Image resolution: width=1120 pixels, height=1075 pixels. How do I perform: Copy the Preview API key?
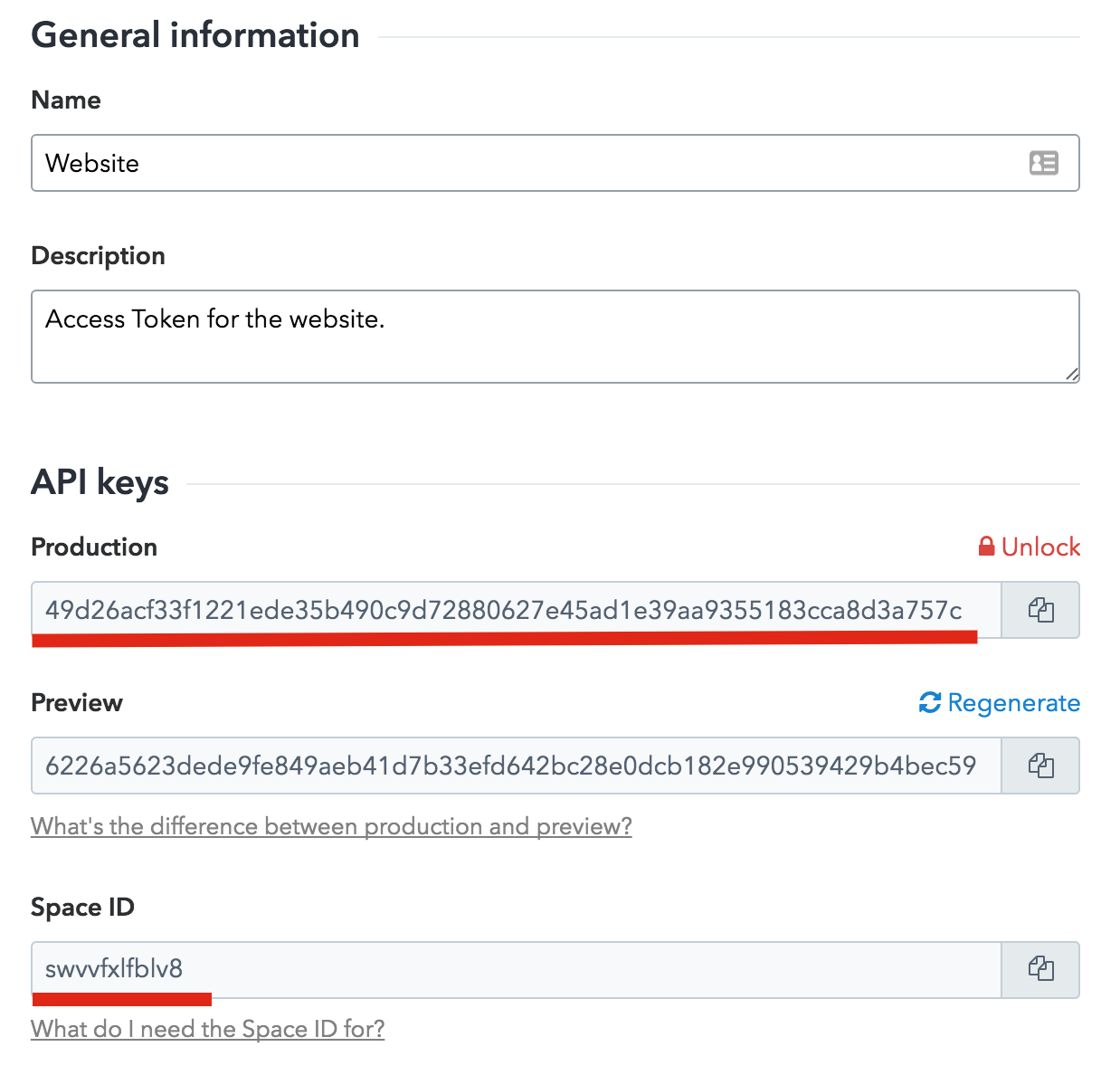tap(1040, 766)
